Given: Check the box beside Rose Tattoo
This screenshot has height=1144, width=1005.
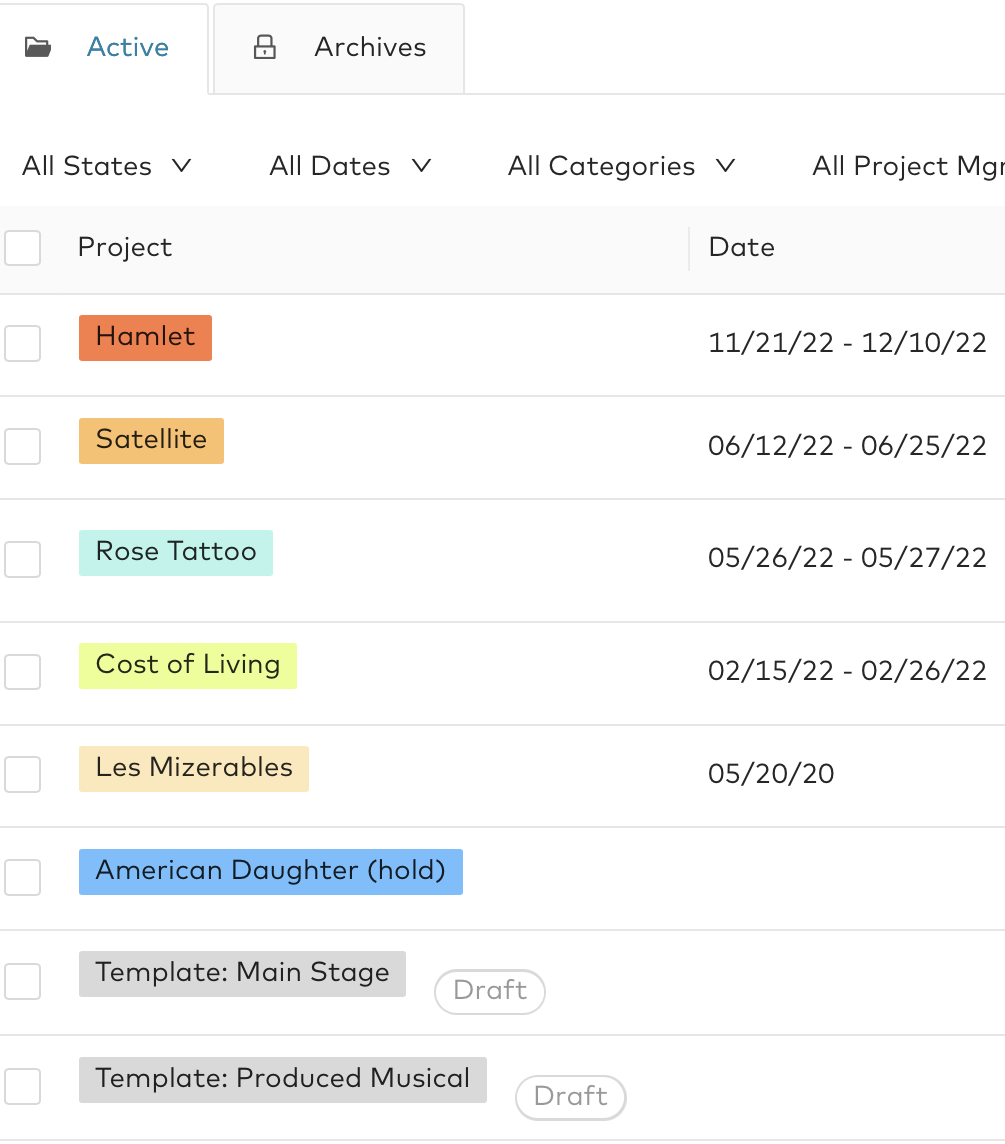Looking at the screenshot, I should pos(22,560).
